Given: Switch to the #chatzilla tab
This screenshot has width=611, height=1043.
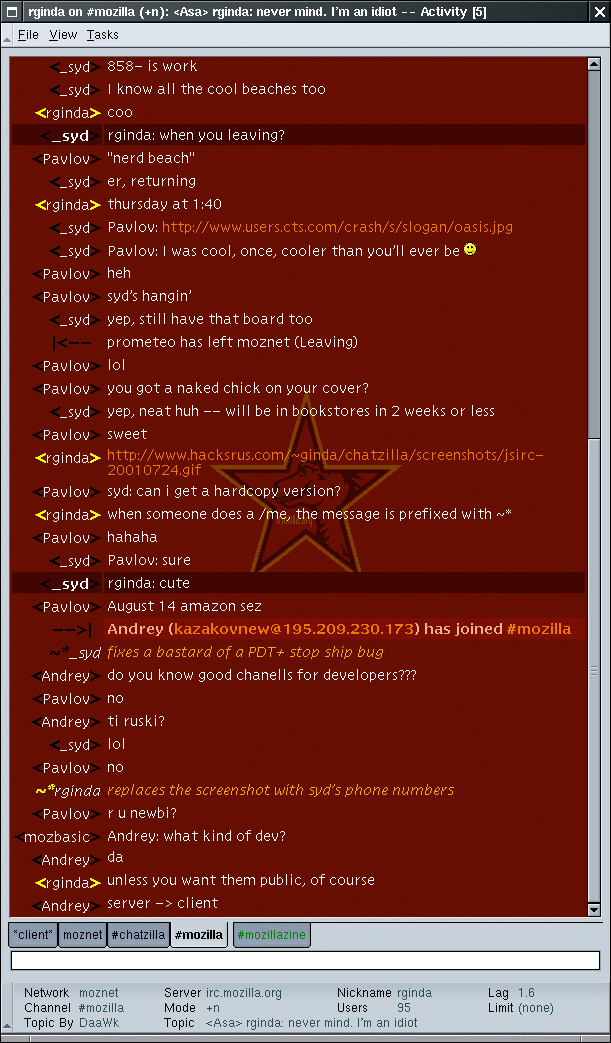Looking at the screenshot, I should point(138,935).
